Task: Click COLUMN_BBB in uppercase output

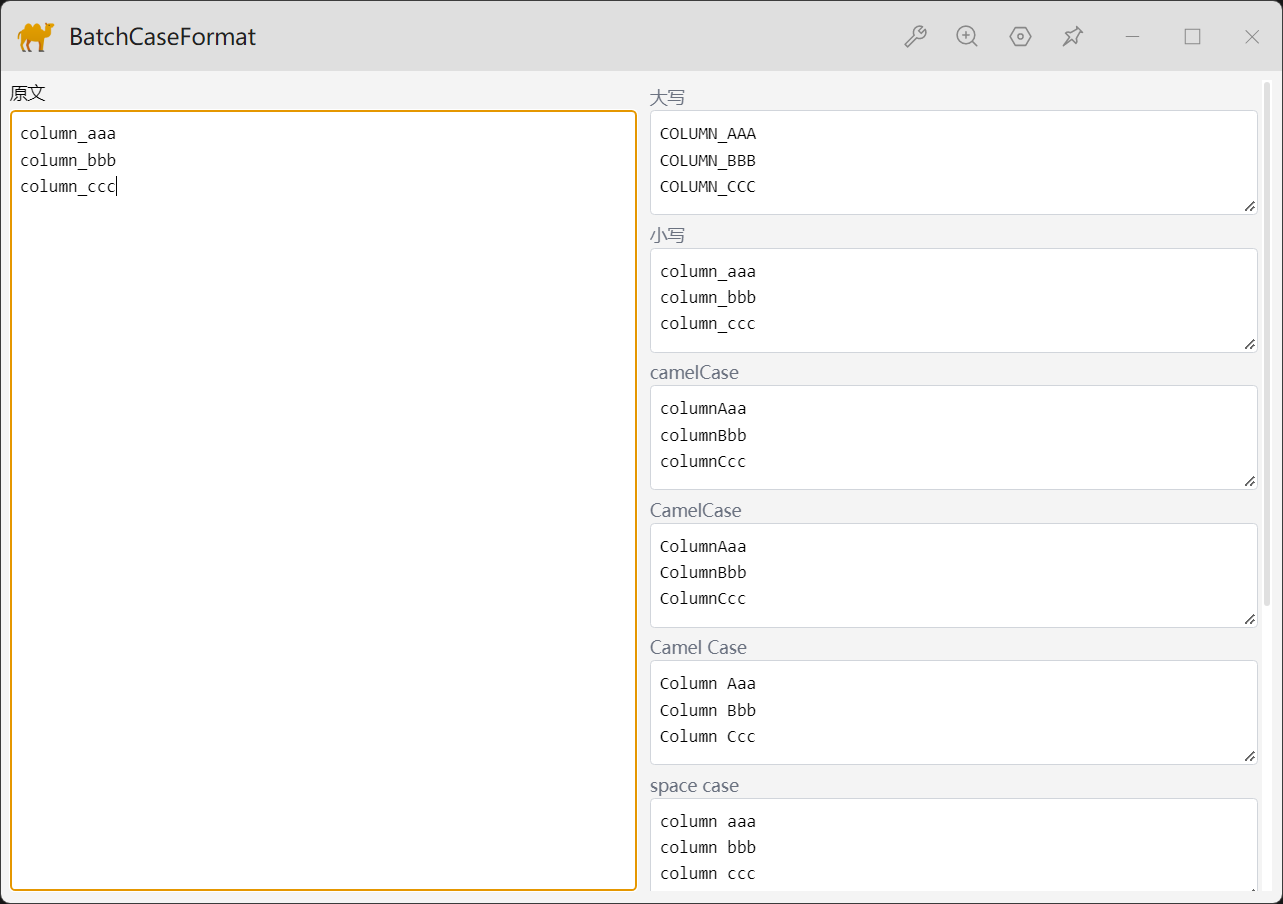Action: 708,160
